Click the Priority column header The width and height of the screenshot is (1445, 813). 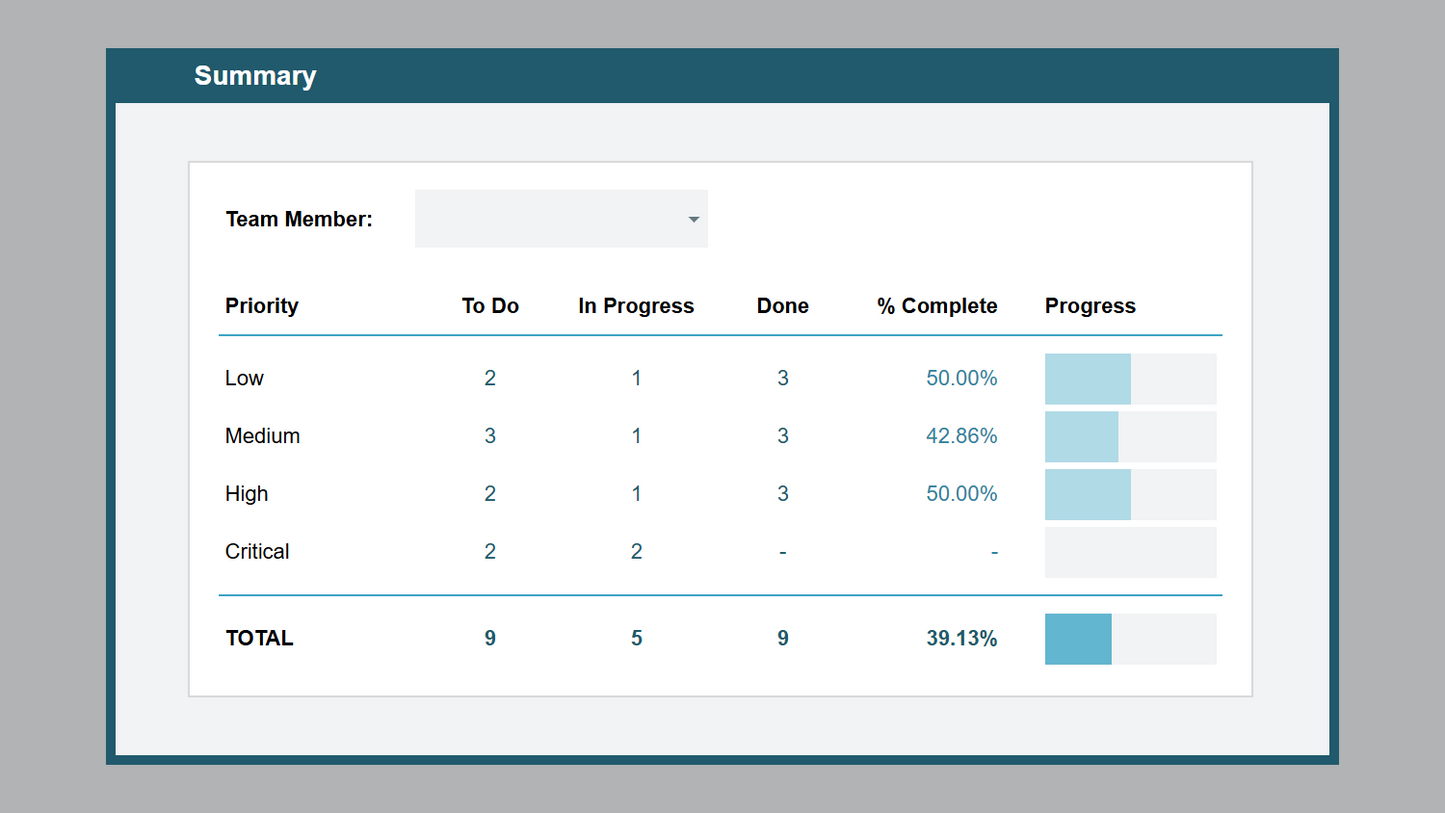tap(262, 306)
